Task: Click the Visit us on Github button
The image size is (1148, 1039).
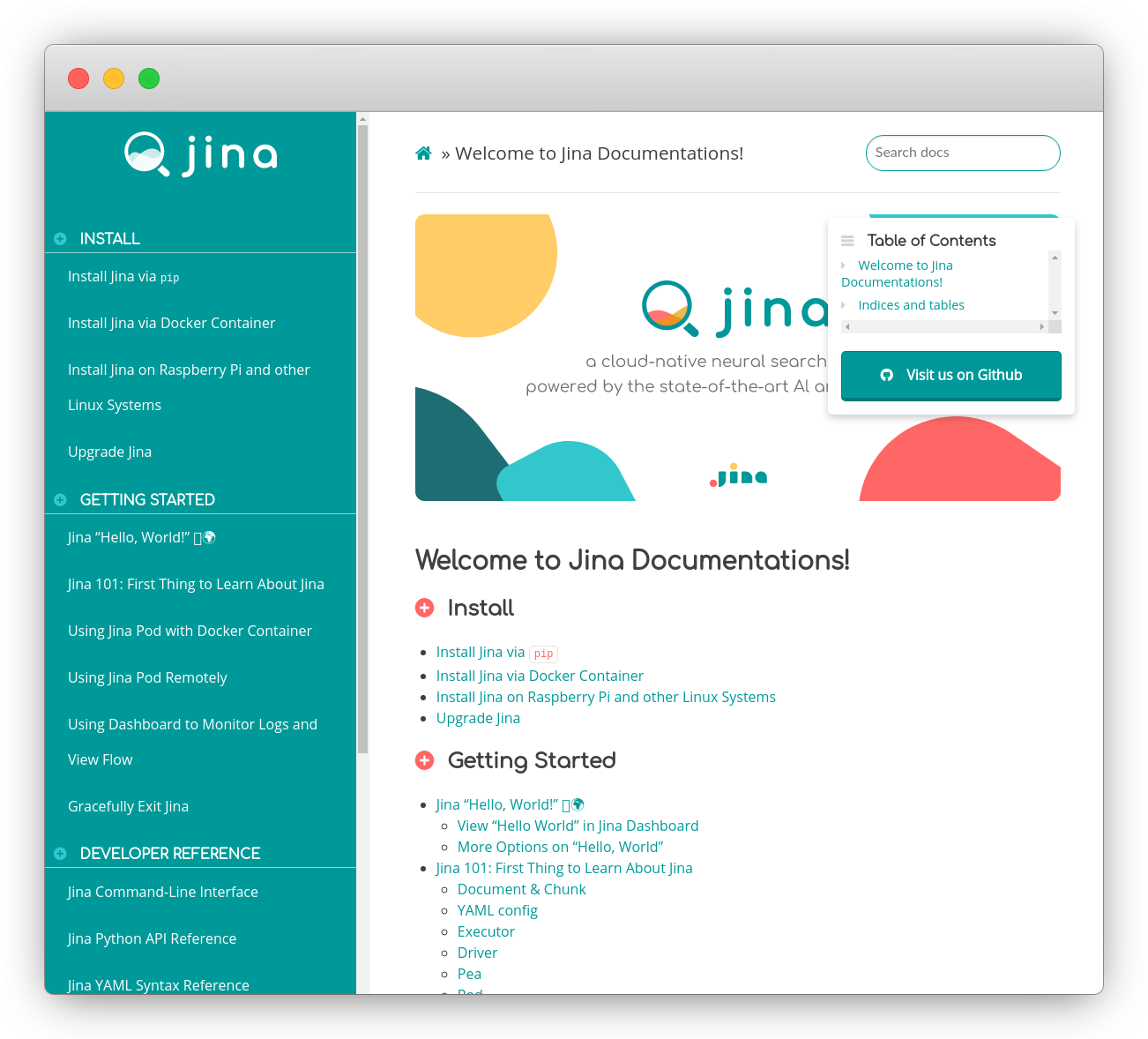Action: [x=950, y=375]
